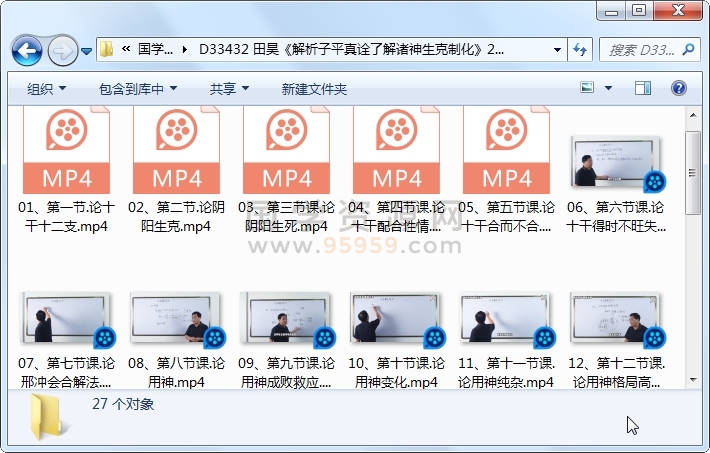Click the Refresh button beside address bar
710x453 pixels.
point(580,49)
